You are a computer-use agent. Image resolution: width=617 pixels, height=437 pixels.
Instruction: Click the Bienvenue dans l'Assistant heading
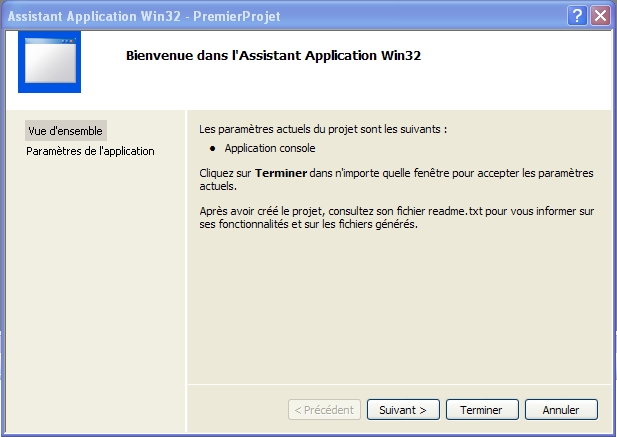[x=273, y=56]
